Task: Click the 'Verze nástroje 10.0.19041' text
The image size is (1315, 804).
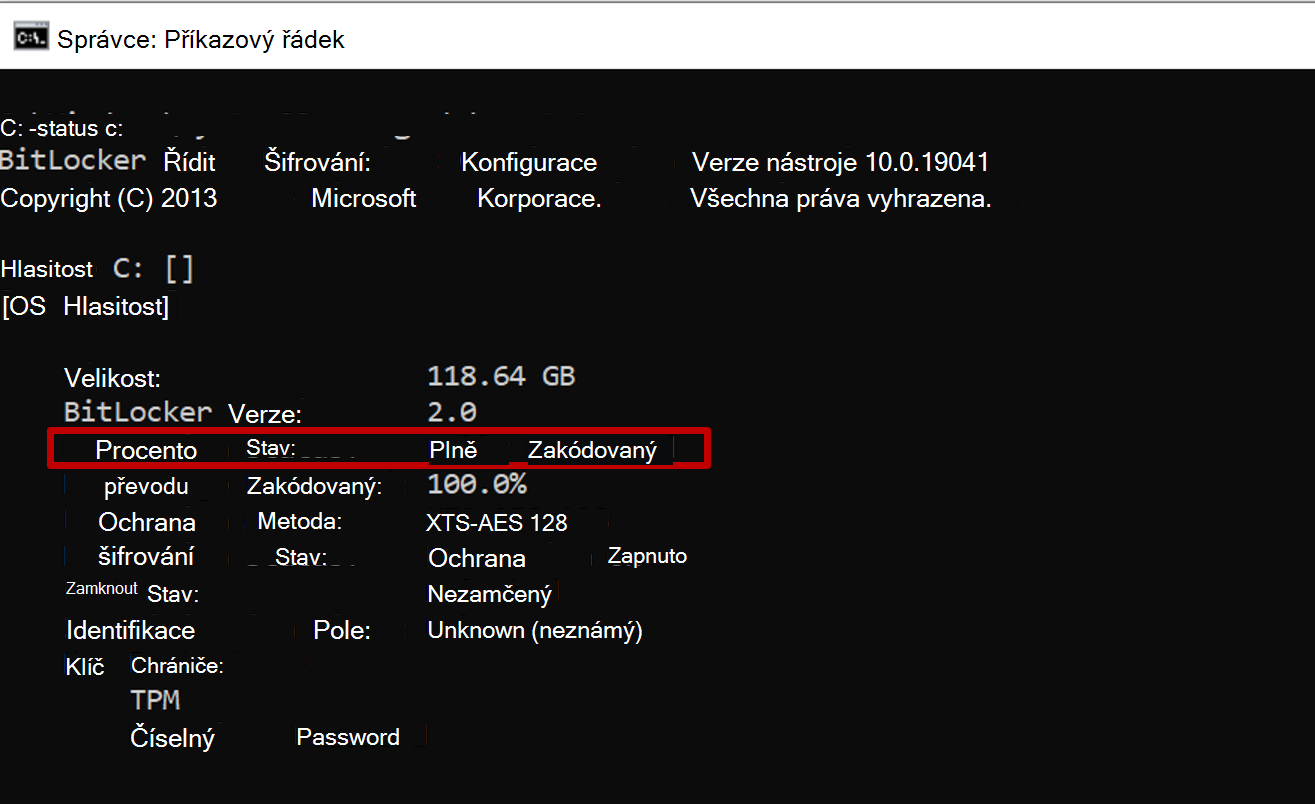Action: [x=841, y=163]
